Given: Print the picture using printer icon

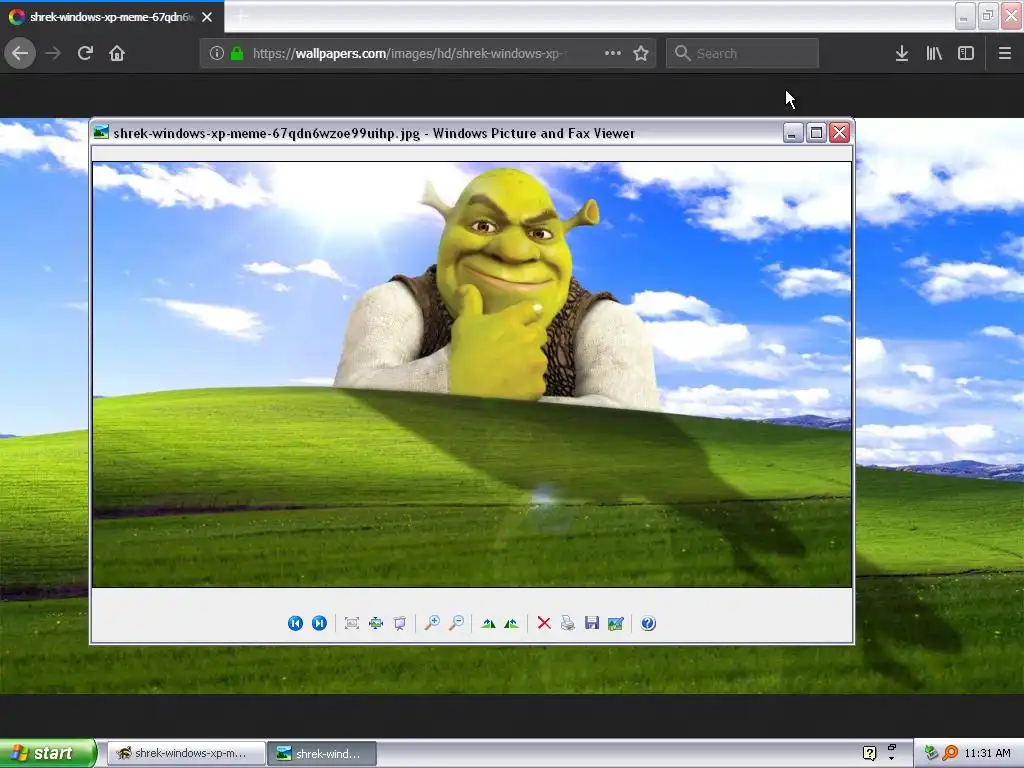Looking at the screenshot, I should pos(568,623).
